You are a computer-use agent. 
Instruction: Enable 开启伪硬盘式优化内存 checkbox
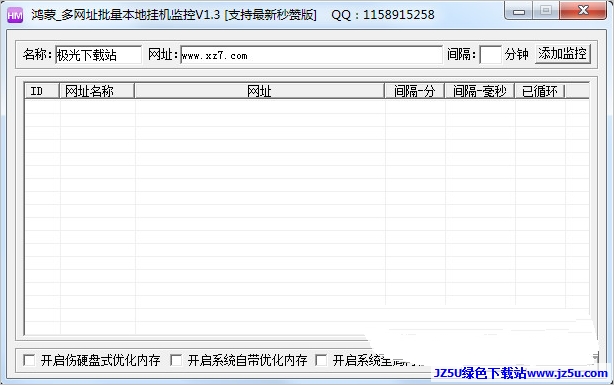click(x=29, y=360)
